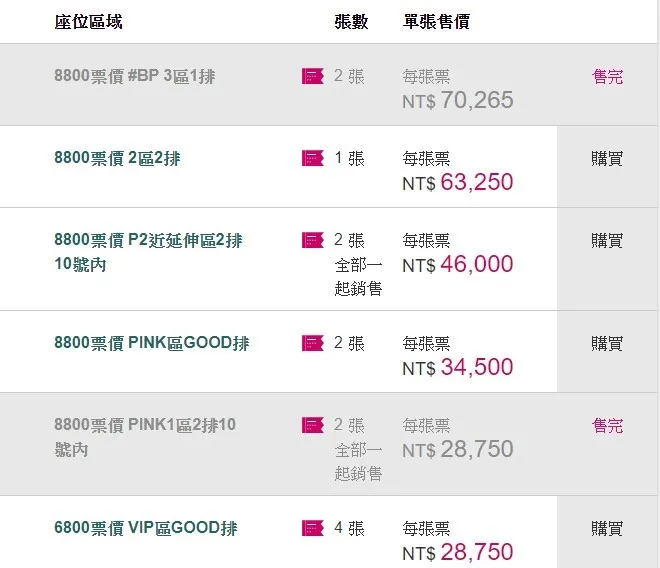Viewport: 660px width, 568px height.
Task: Select the NT$70,265 sold-out price
Action: click(458, 99)
